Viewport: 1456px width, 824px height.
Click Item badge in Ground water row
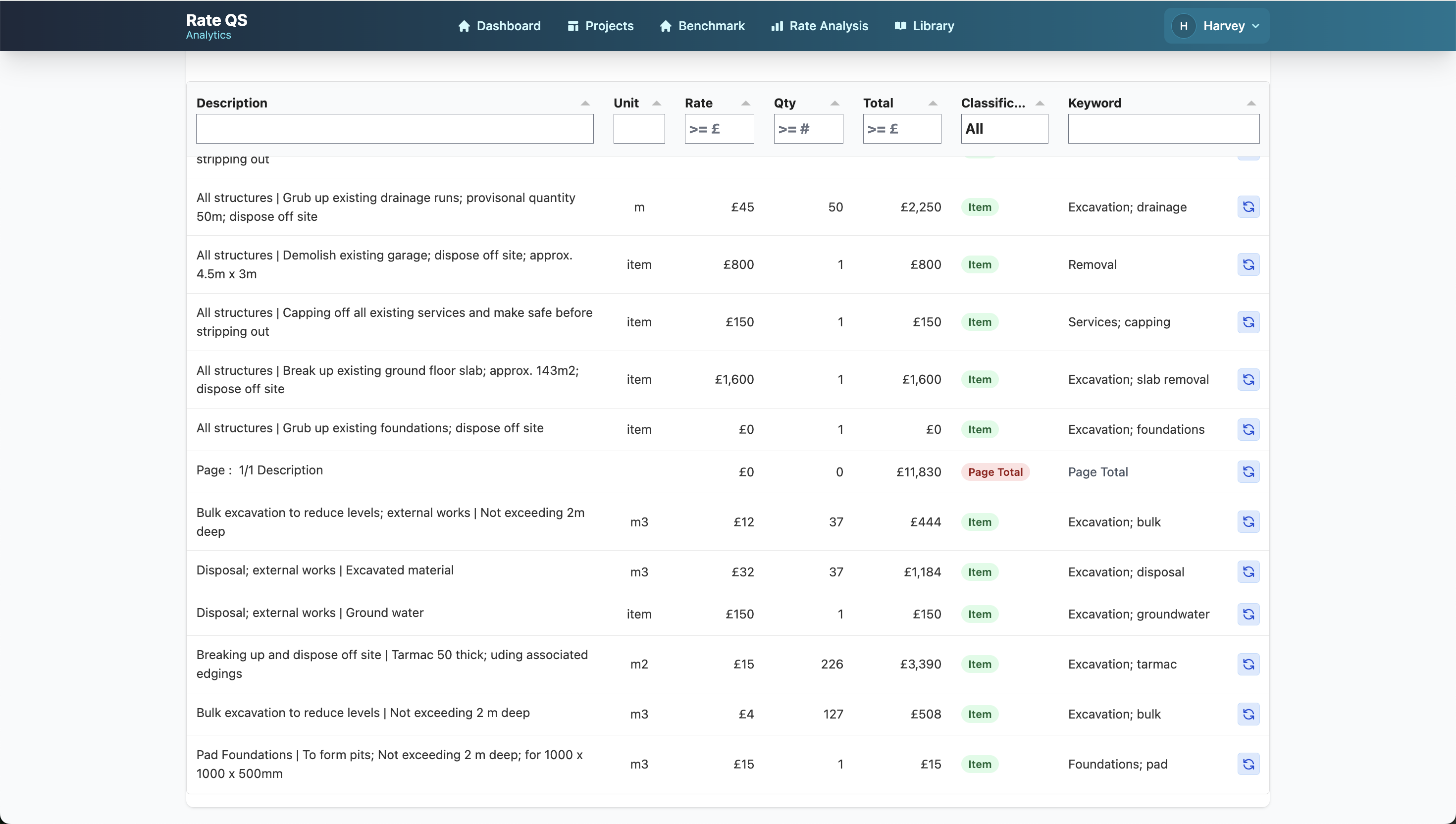980,614
